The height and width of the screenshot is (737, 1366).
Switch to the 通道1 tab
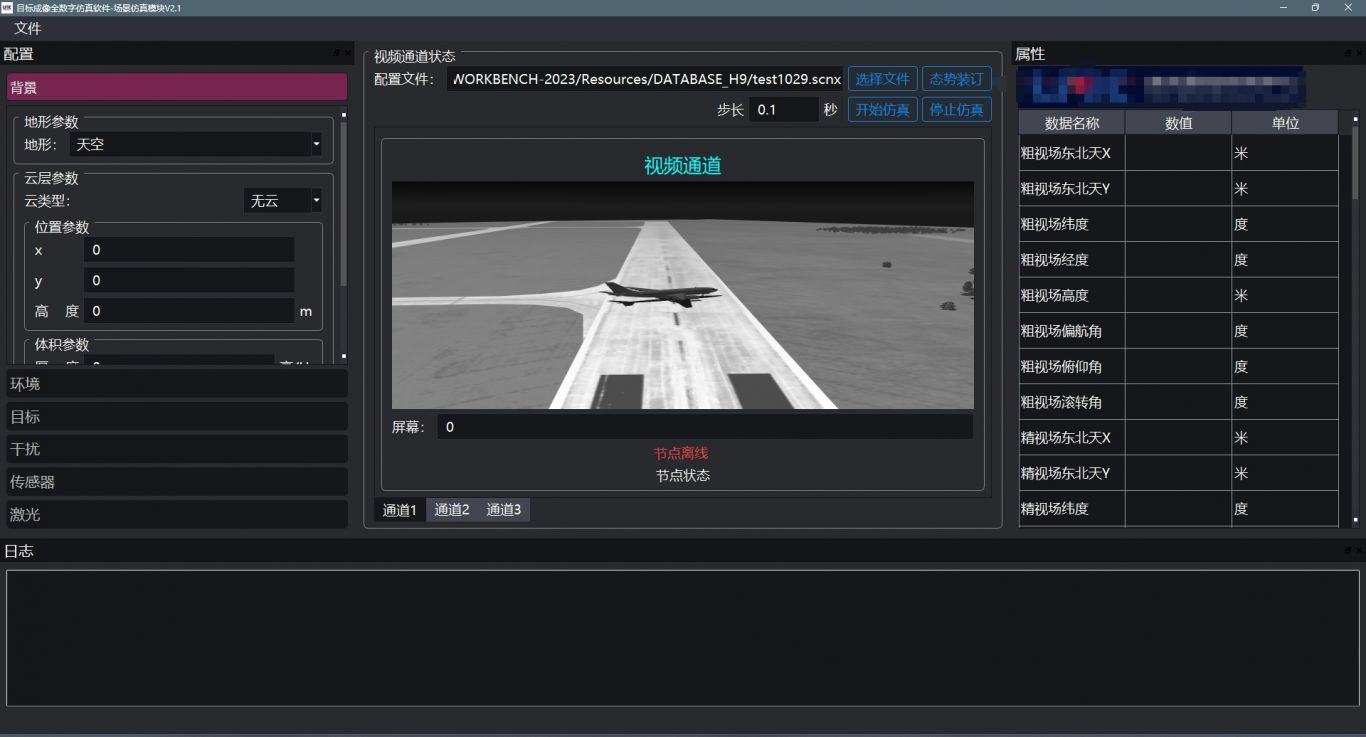(400, 510)
